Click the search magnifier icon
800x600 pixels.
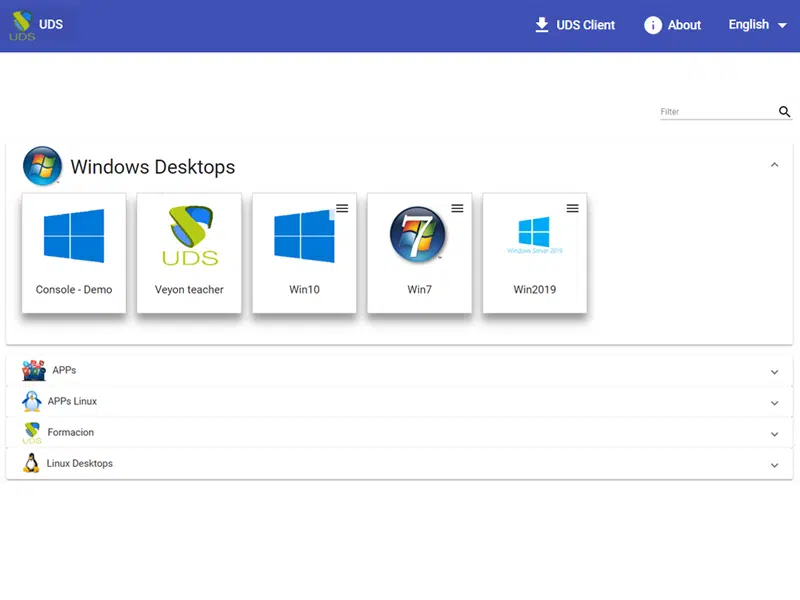click(784, 111)
